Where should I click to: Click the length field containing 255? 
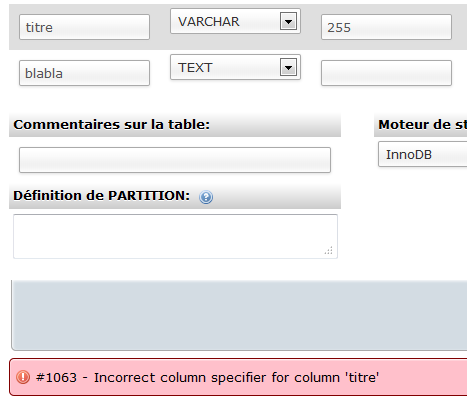tap(386, 27)
